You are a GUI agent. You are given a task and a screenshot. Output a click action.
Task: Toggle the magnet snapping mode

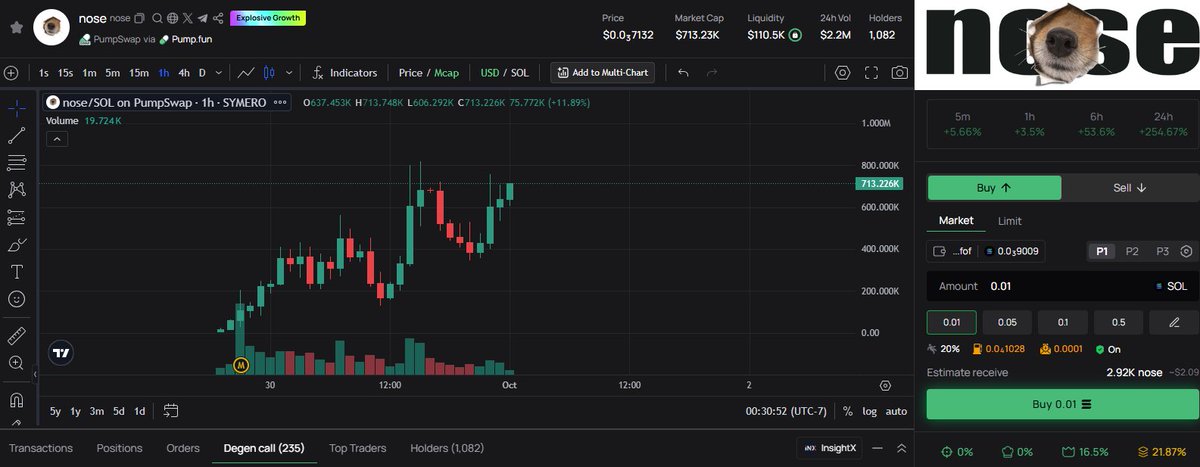[x=17, y=401]
